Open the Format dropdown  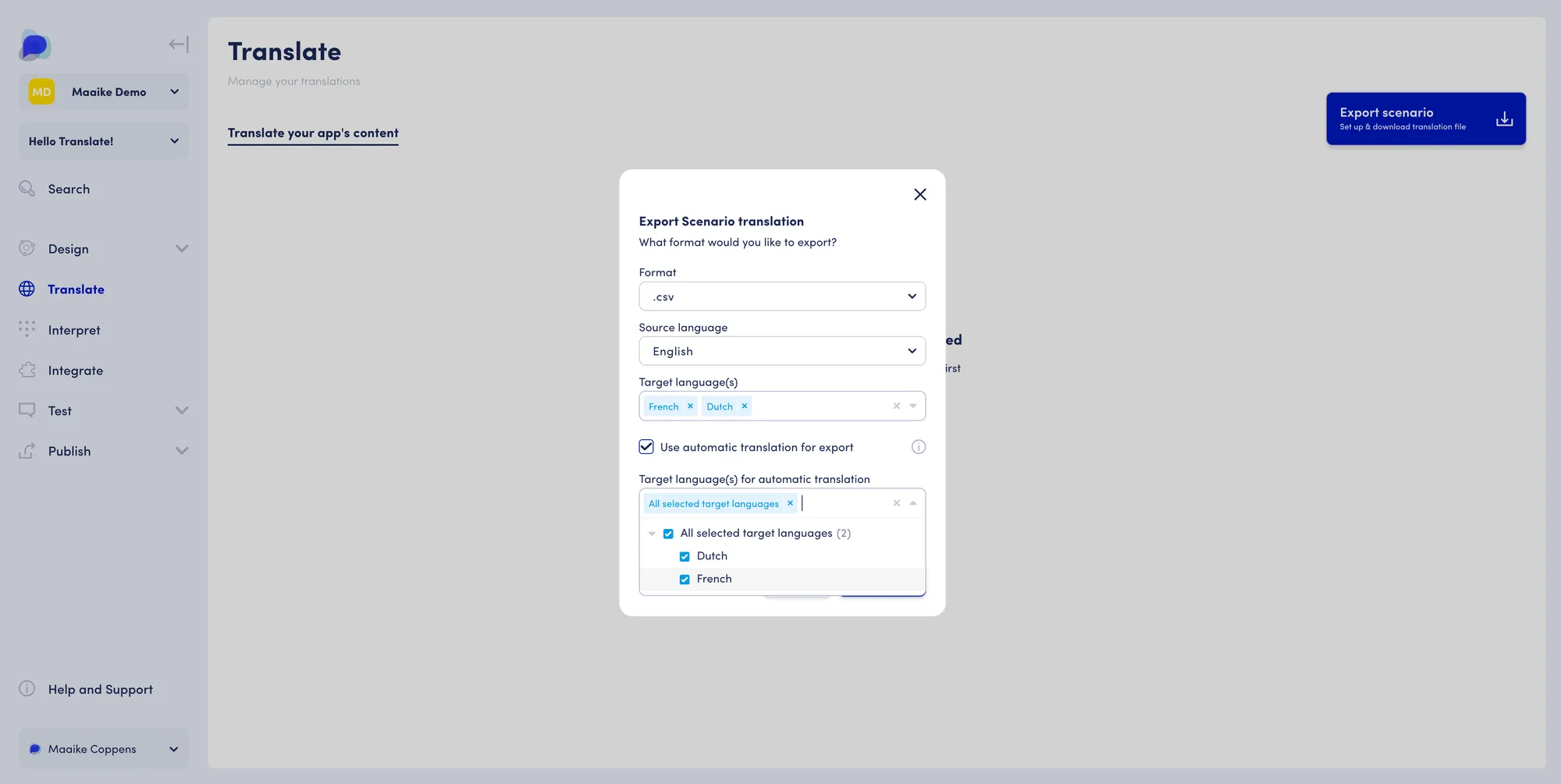coord(782,296)
